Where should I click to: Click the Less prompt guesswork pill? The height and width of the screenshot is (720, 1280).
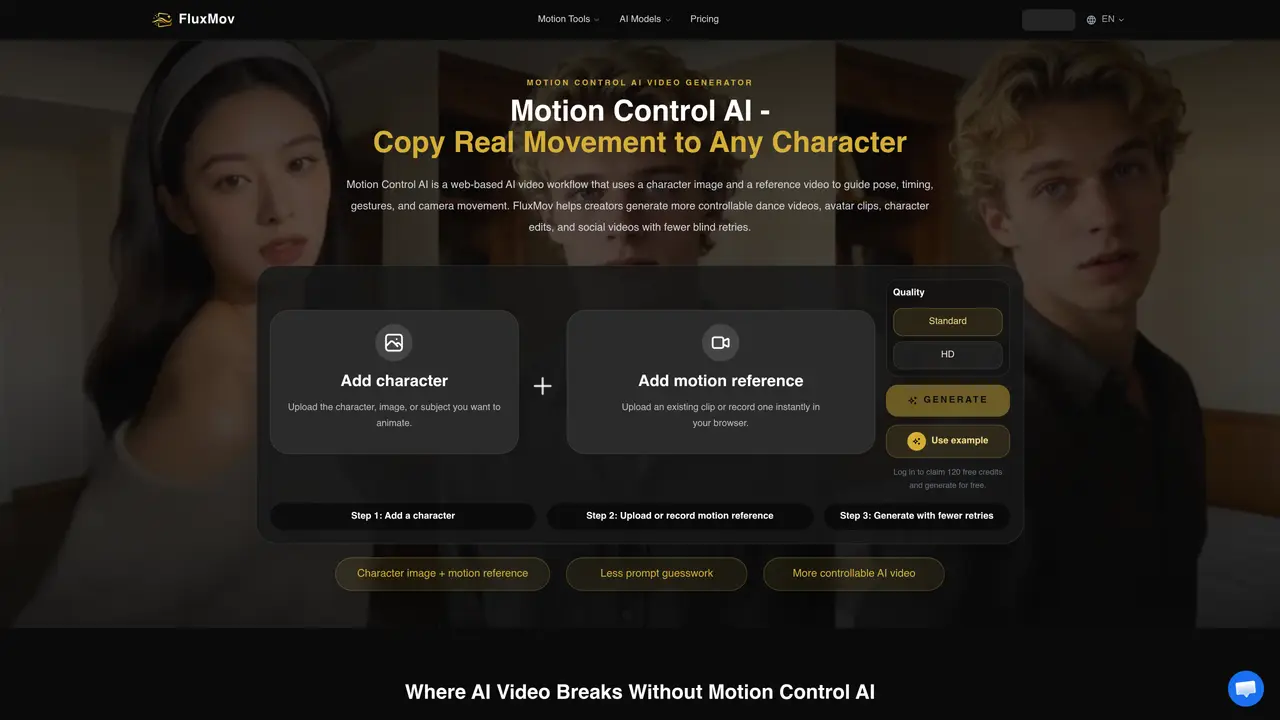656,574
